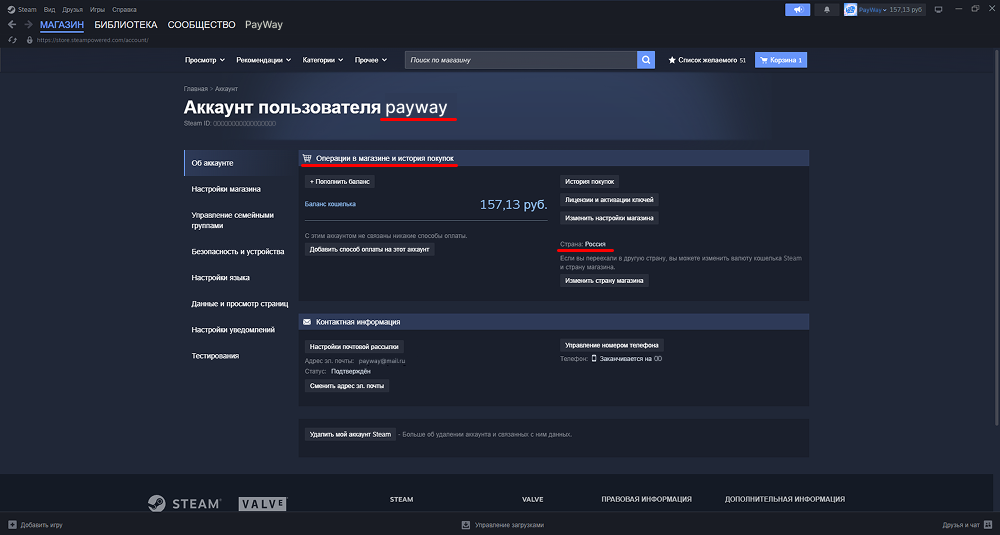Click the PayWay profile avatar
Image resolution: width=1000 pixels, height=535 pixels.
click(850, 10)
